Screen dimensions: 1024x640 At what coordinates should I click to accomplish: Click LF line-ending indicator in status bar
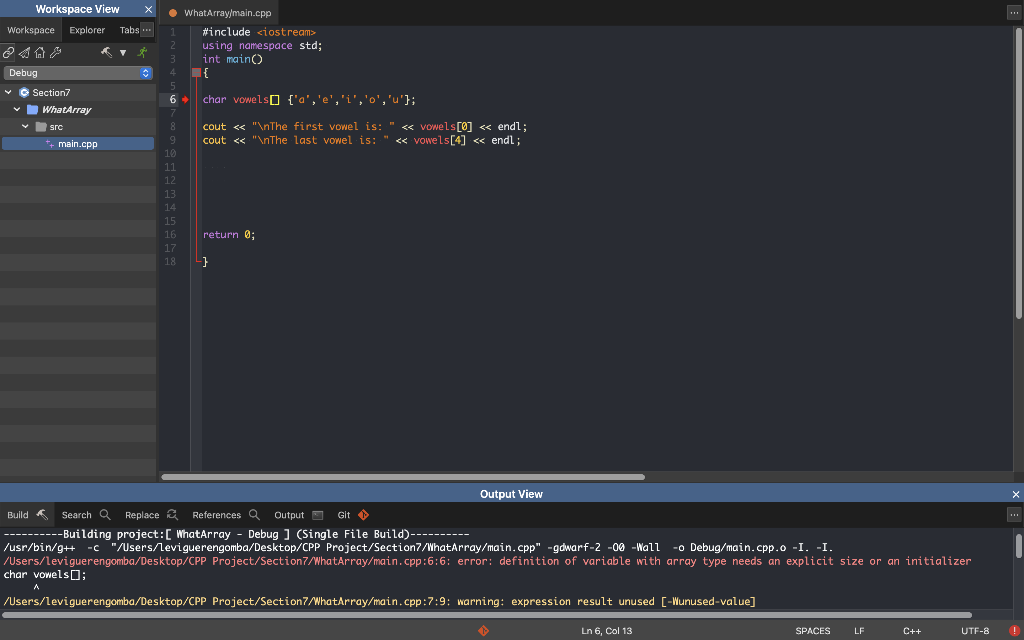coord(859,630)
